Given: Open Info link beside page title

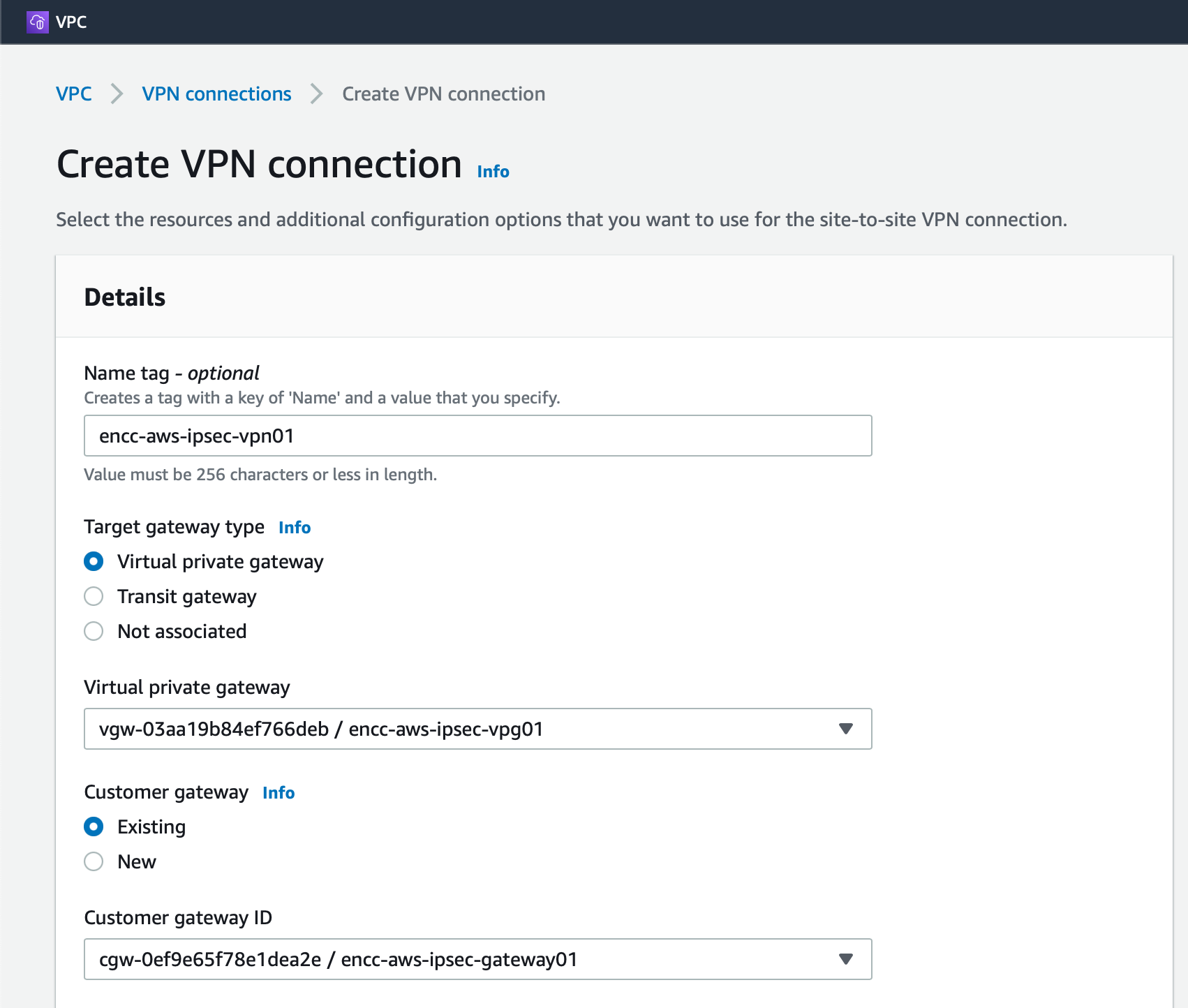Looking at the screenshot, I should (493, 172).
